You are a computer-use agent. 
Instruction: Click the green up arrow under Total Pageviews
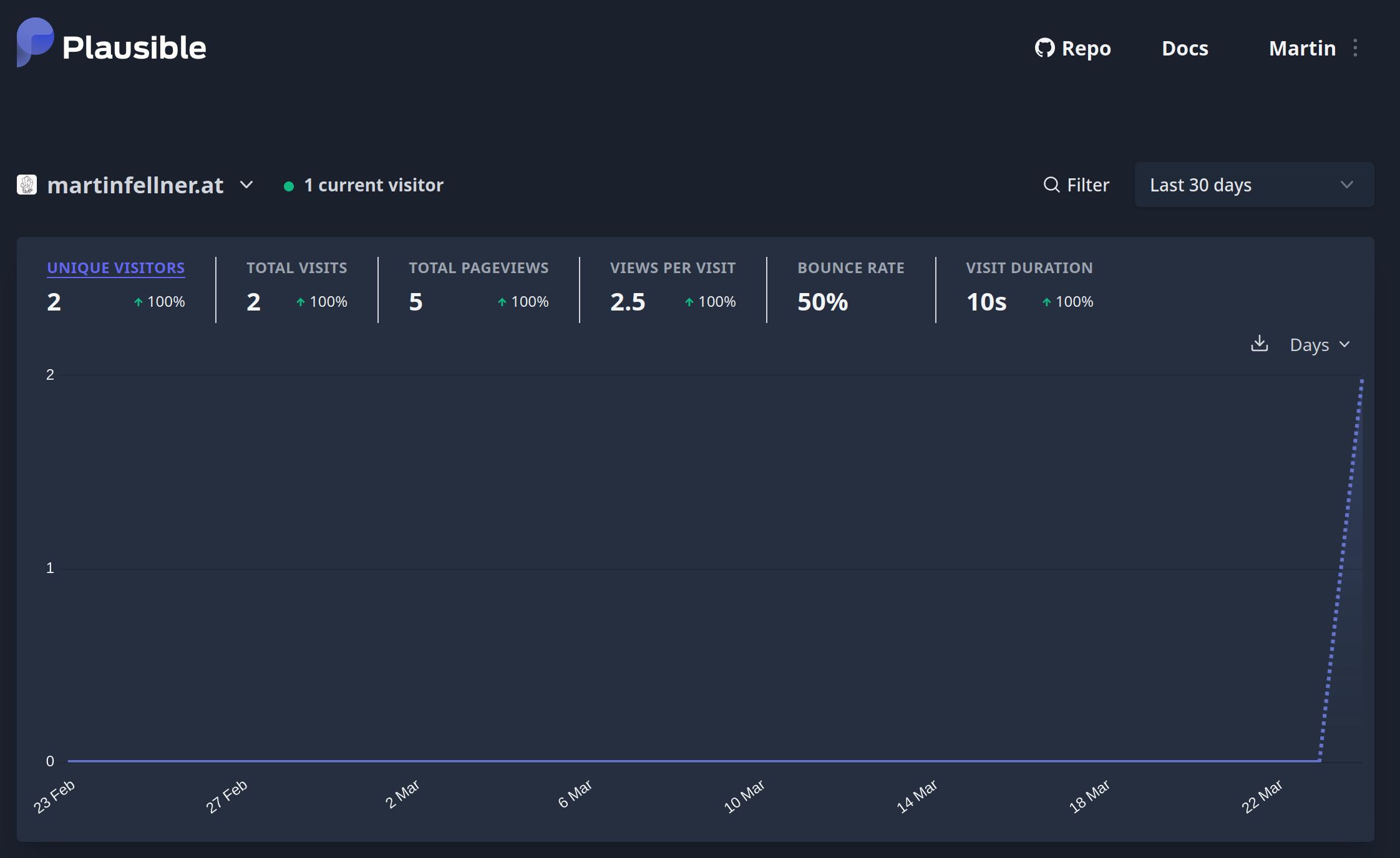click(x=502, y=302)
